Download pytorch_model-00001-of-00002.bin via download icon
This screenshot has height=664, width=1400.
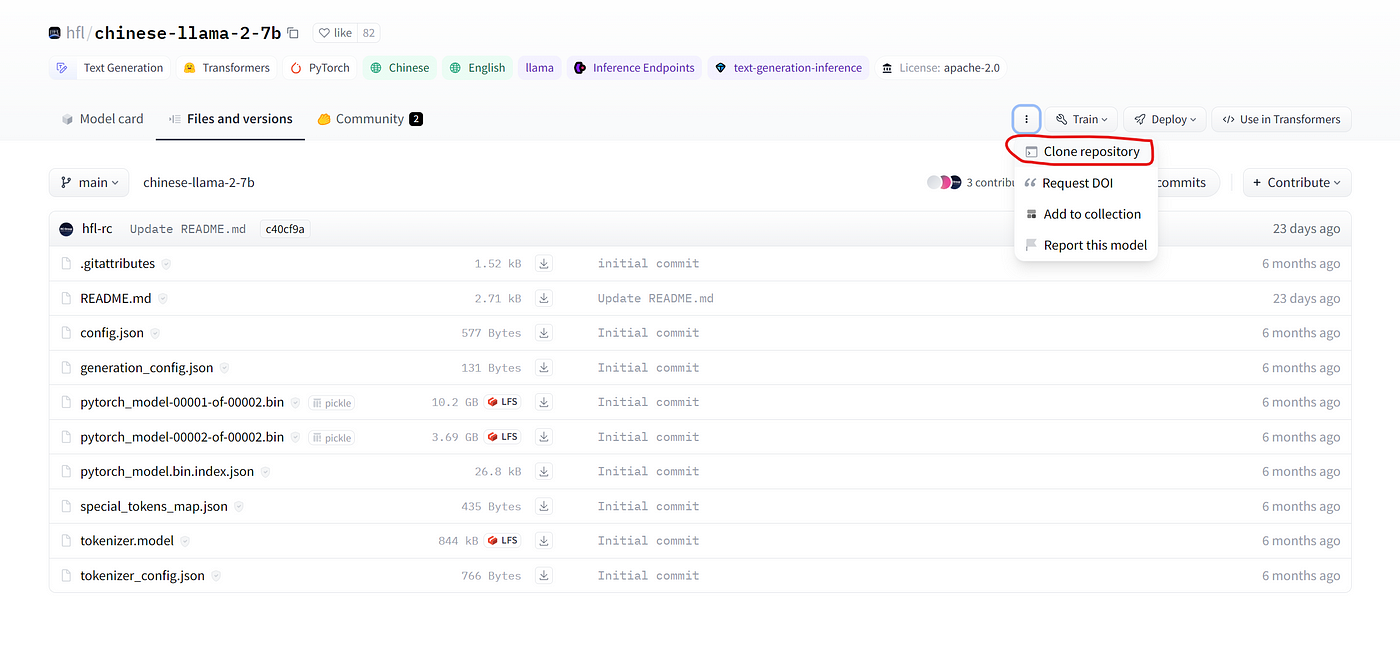point(544,402)
